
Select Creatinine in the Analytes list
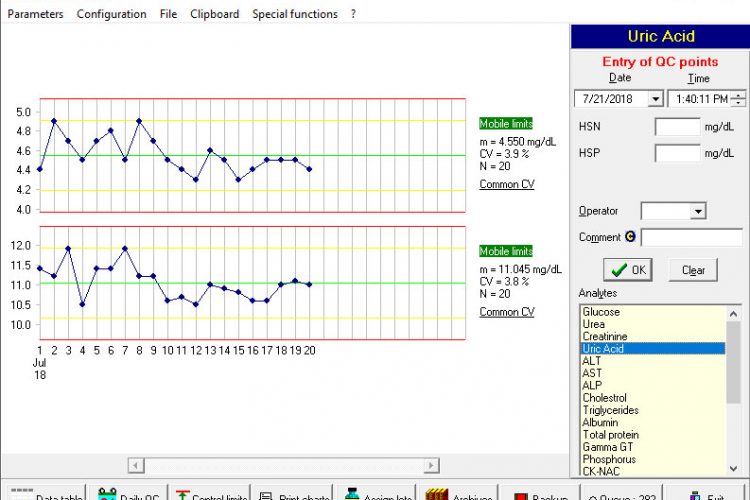[608, 337]
